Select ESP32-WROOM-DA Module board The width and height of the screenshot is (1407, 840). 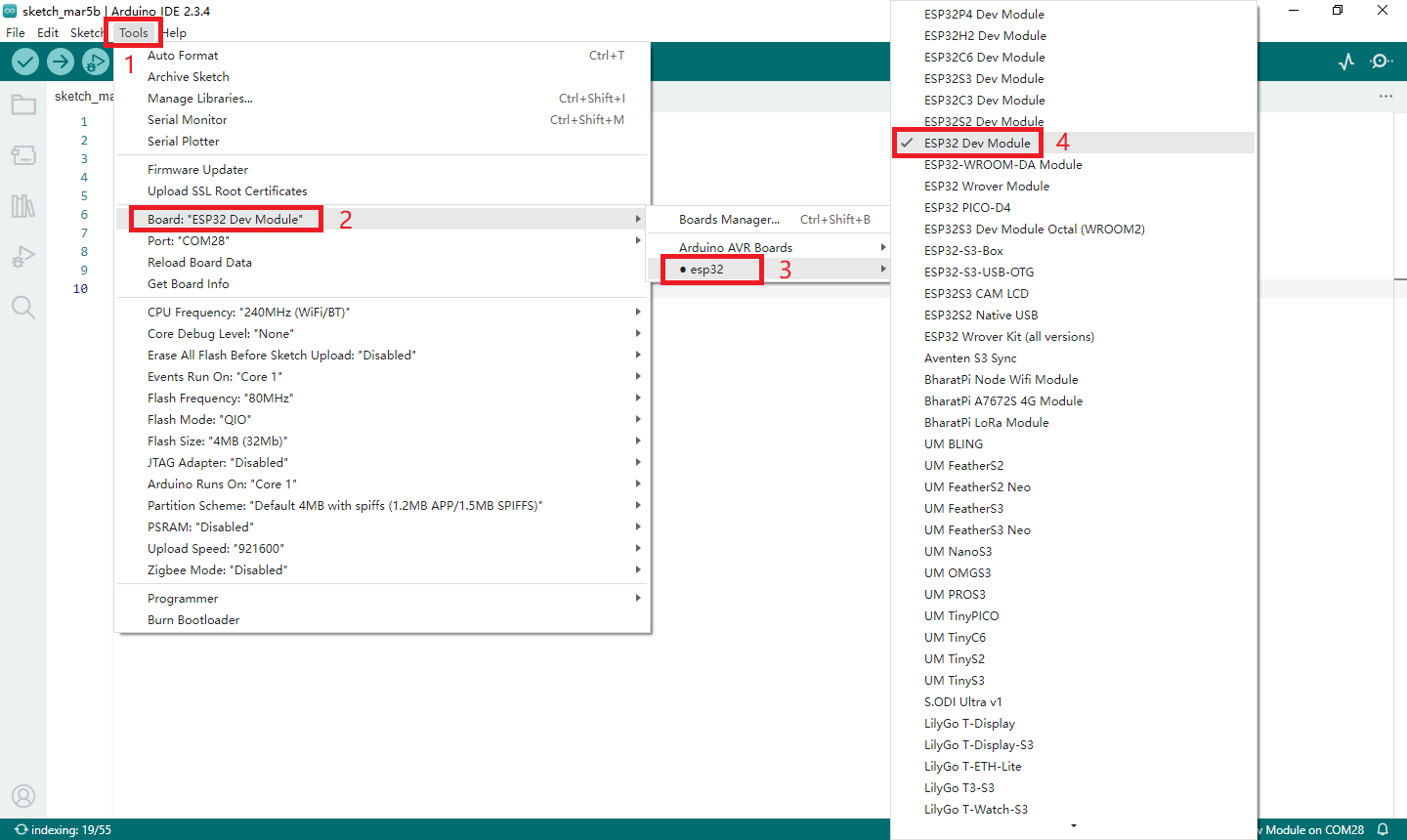1074,165
